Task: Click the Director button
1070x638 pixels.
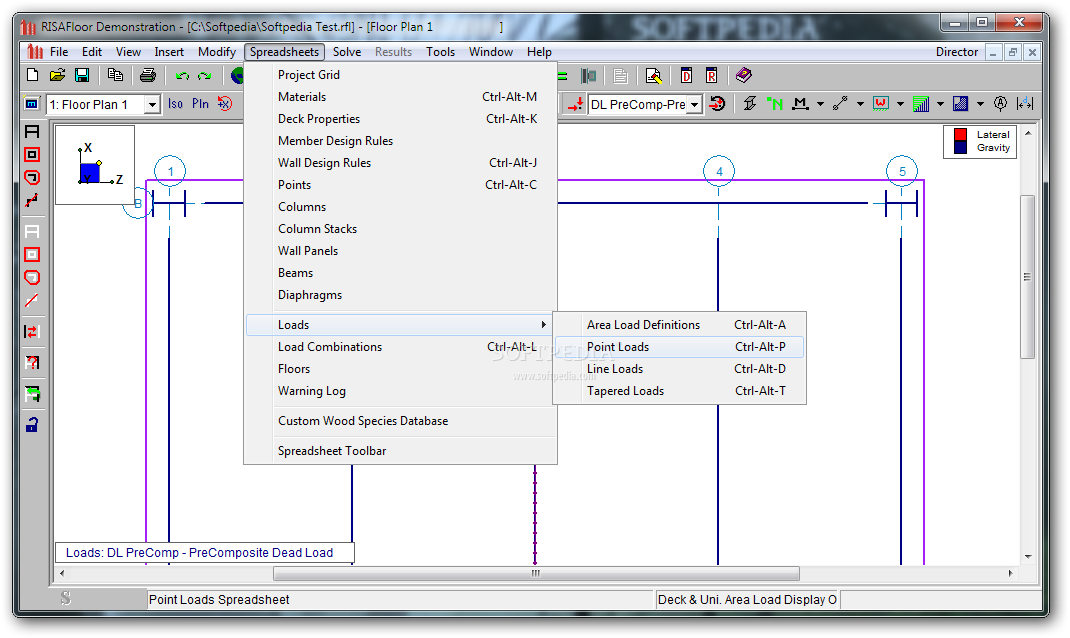Action: 957,52
